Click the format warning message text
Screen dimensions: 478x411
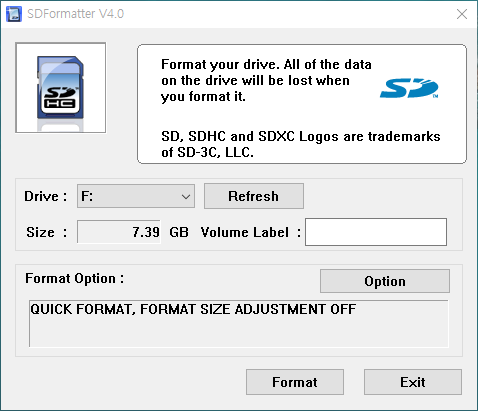266,81
